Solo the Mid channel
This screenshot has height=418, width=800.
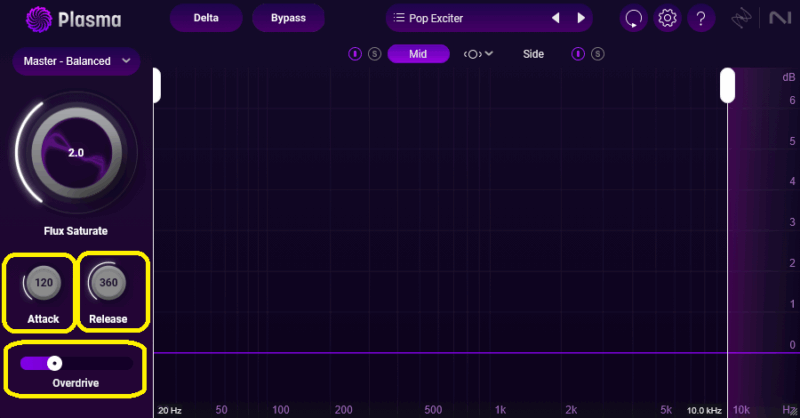pyautogui.click(x=374, y=54)
